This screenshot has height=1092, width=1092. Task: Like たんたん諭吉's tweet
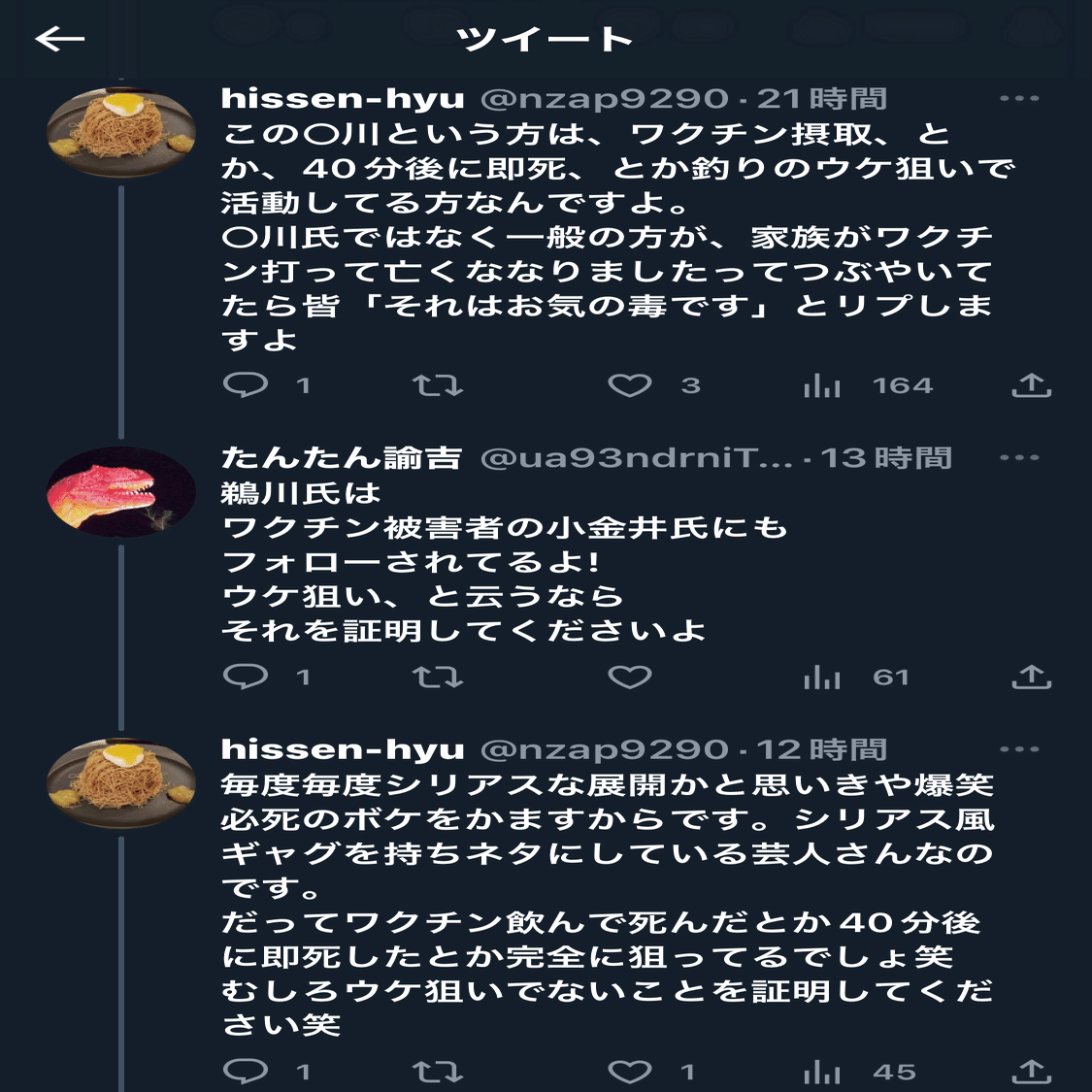[x=630, y=677]
